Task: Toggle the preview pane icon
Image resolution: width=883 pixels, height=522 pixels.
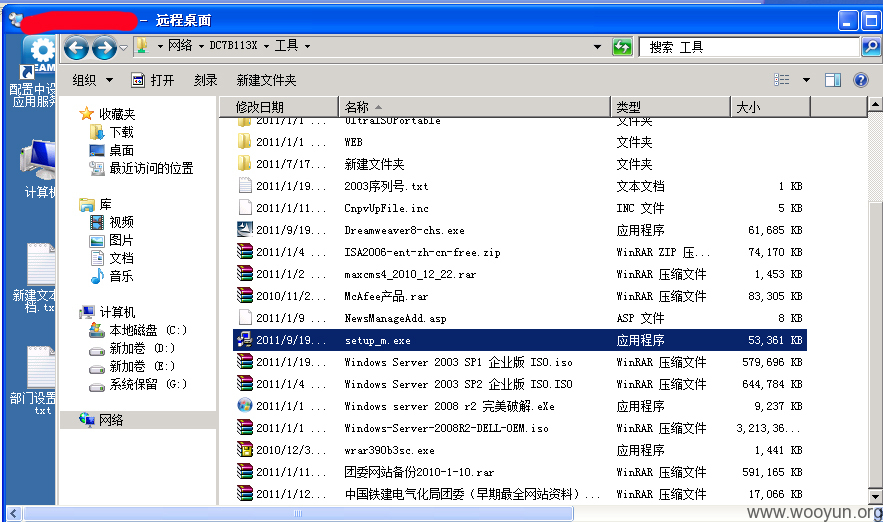Action: 833,80
